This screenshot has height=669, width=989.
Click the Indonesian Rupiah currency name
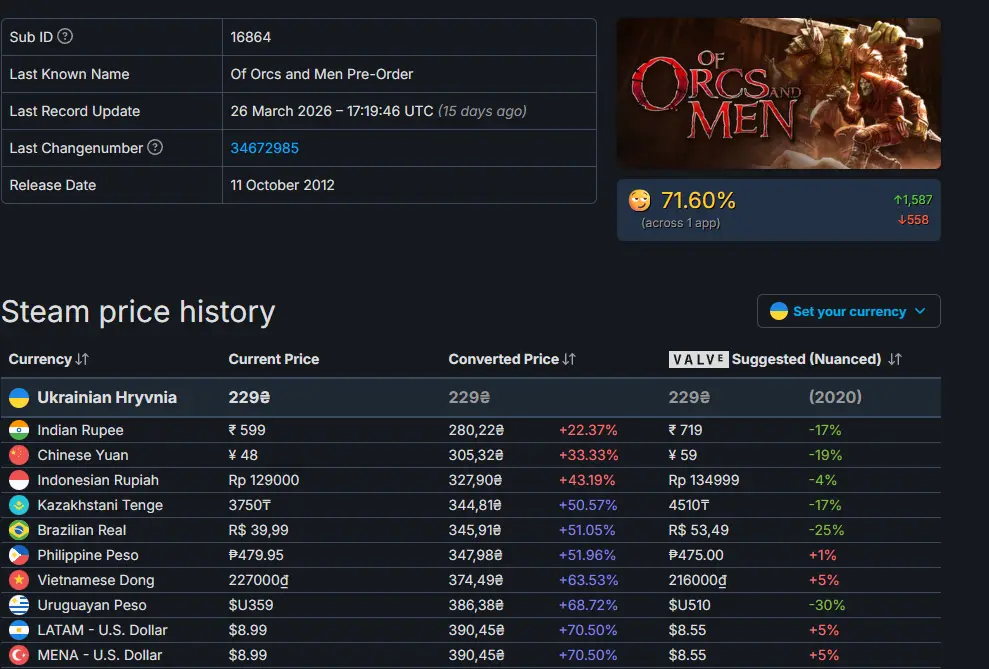click(98, 480)
